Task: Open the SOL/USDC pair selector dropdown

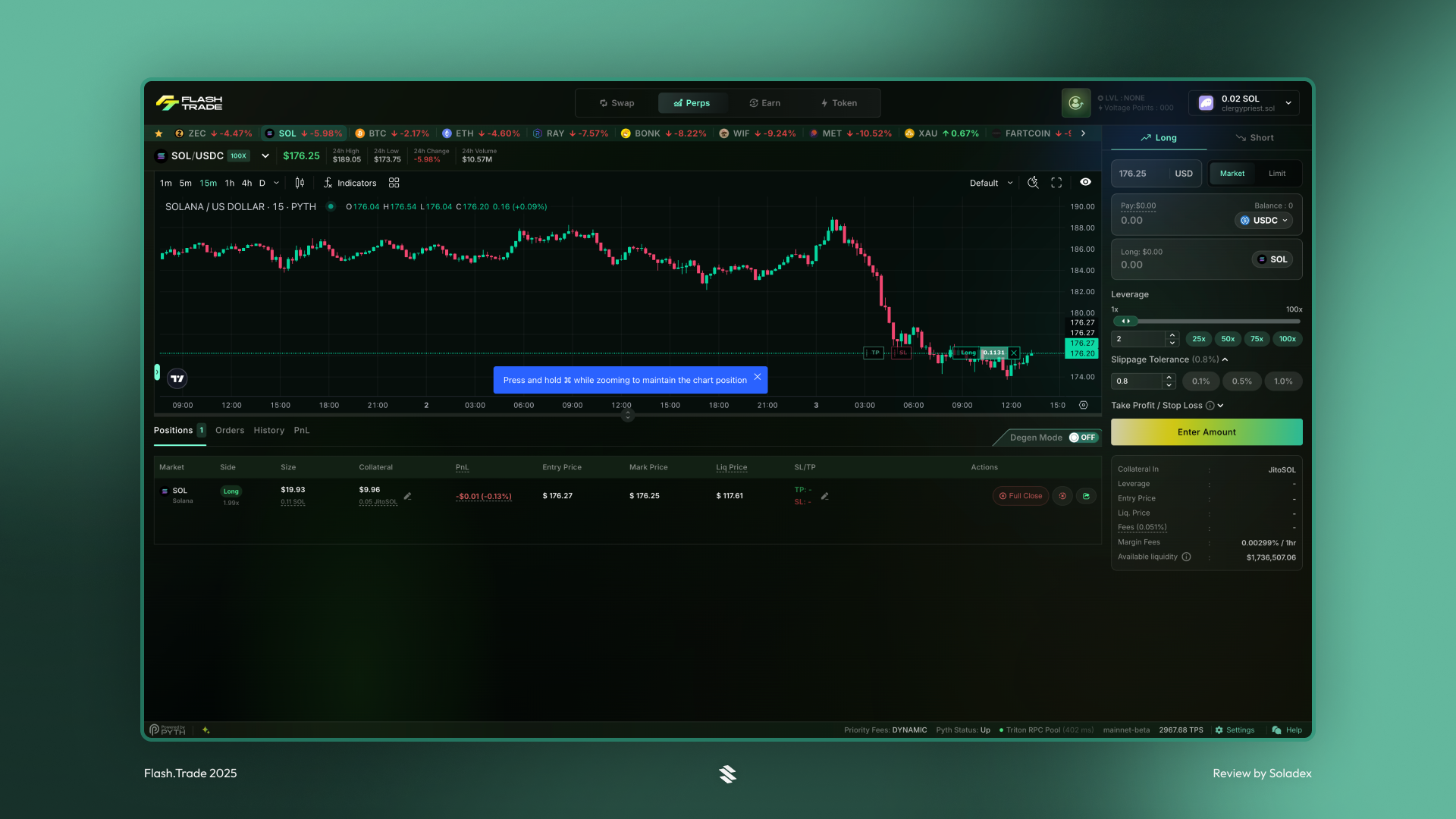Action: click(x=265, y=156)
